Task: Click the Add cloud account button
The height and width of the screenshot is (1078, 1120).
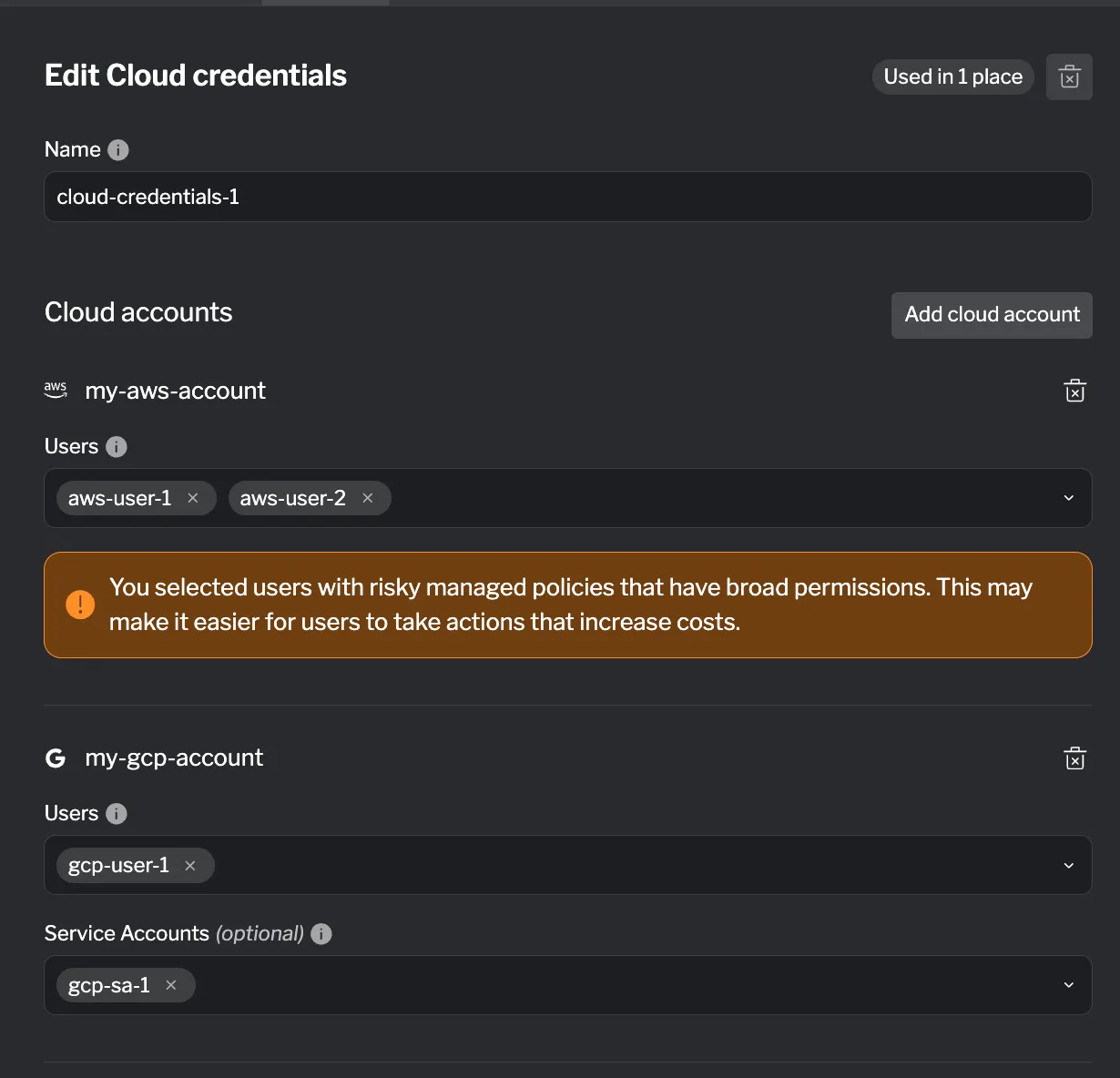Action: point(991,315)
